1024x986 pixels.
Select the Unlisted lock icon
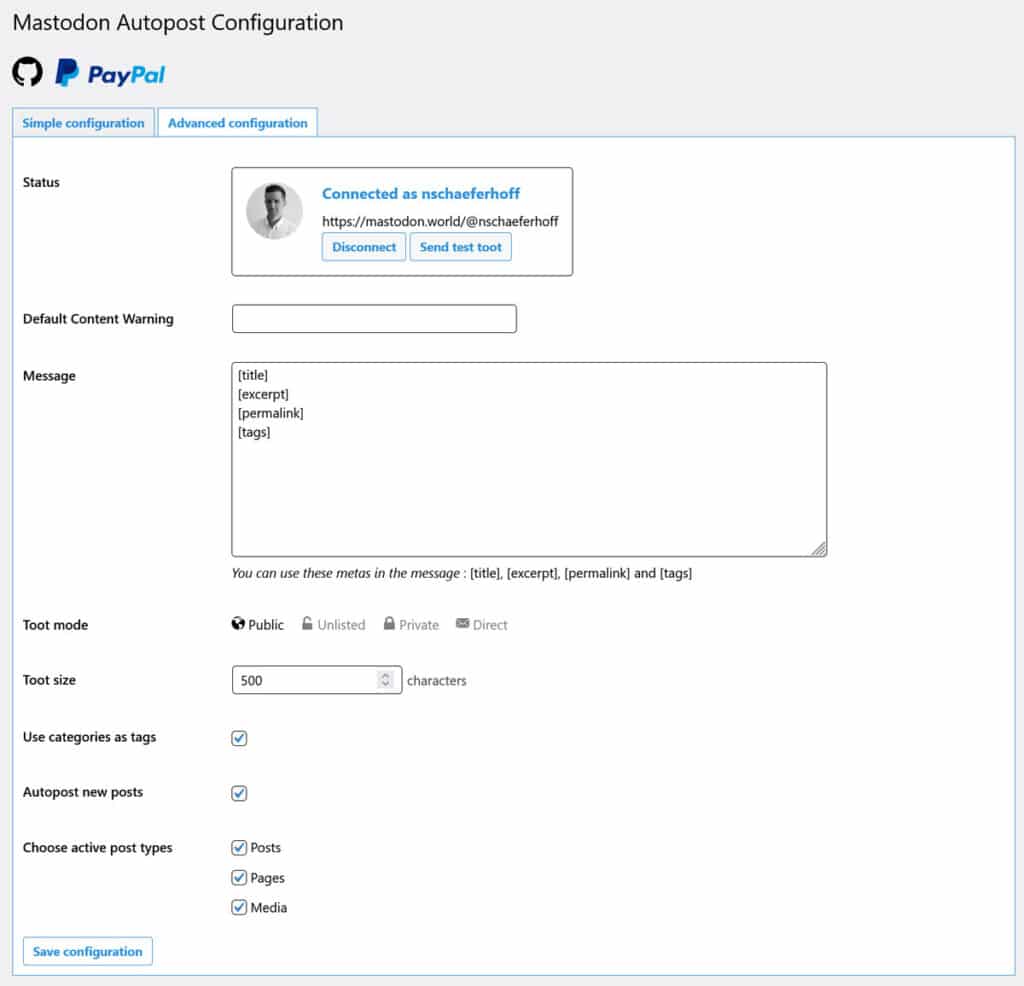(x=307, y=623)
